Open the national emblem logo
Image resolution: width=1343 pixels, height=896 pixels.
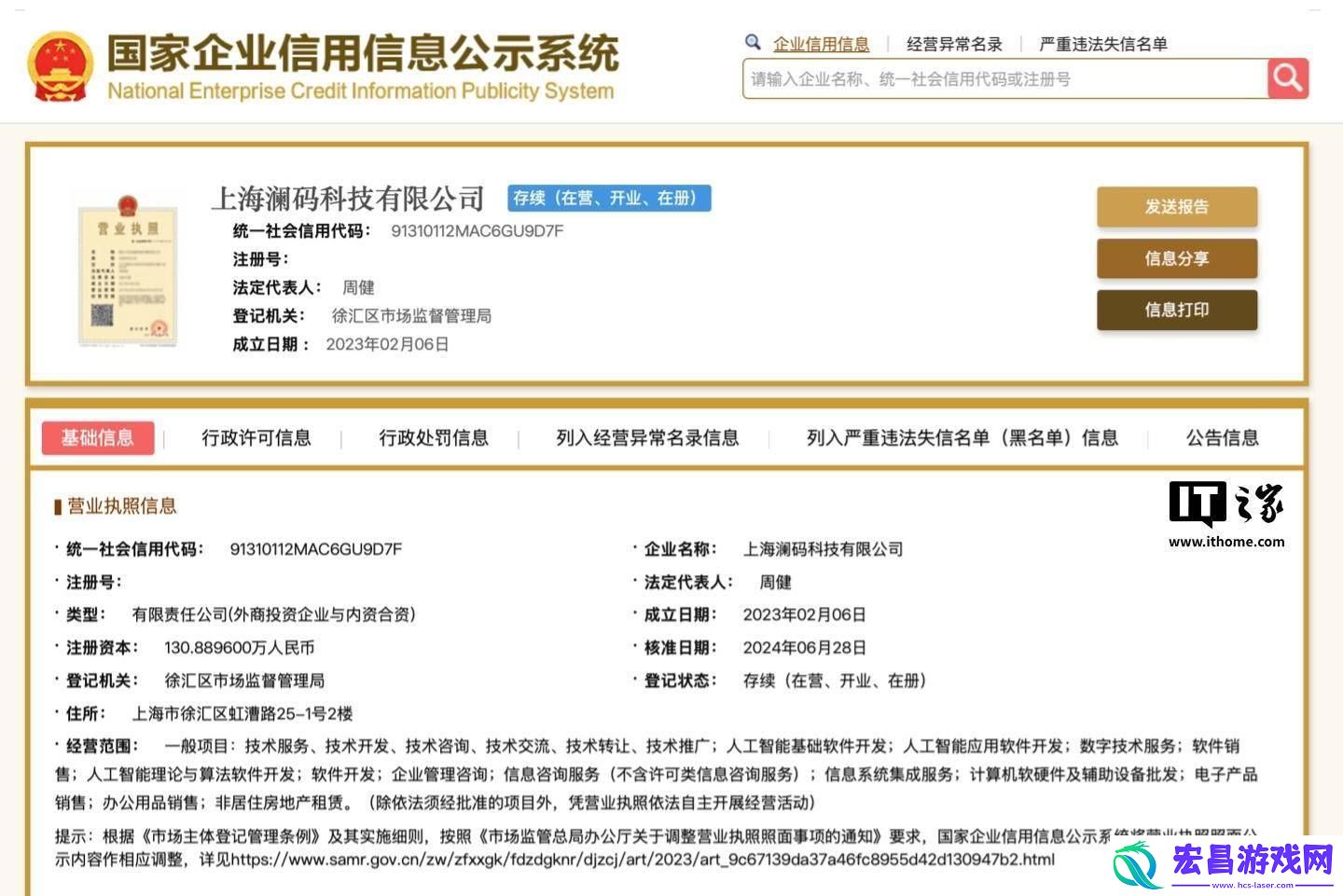point(60,67)
